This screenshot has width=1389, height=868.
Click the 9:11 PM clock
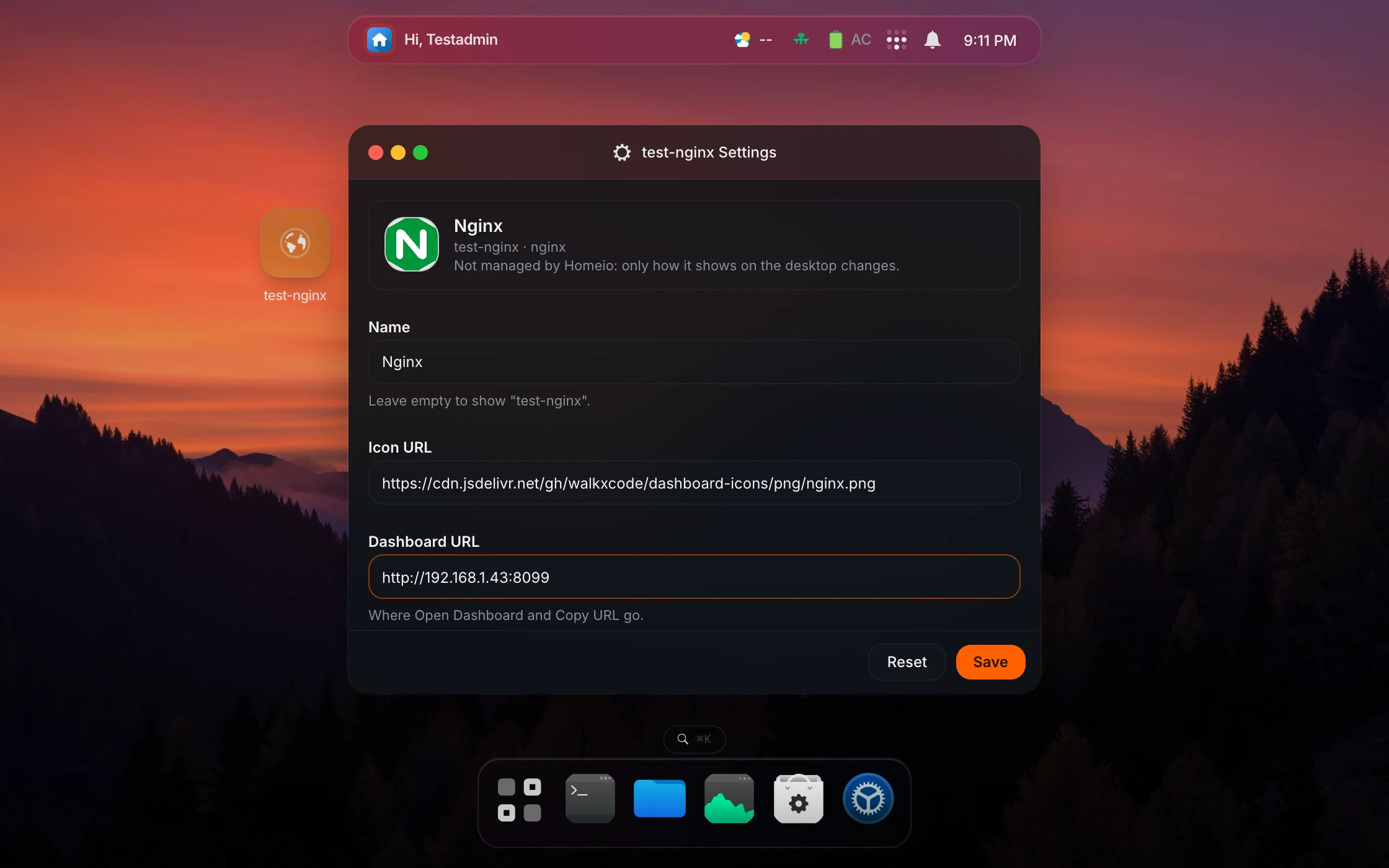pos(990,40)
